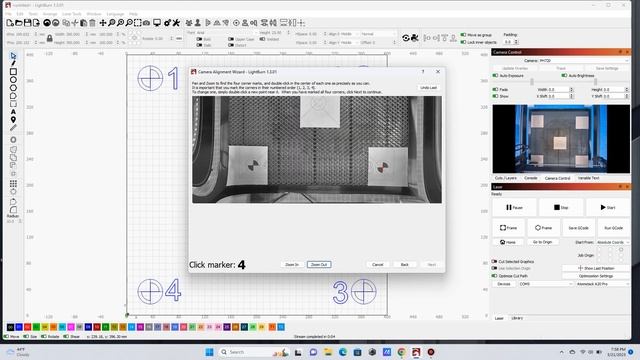Open Settings with the gears icon
Viewport: 640px width, 360px height.
167,23
